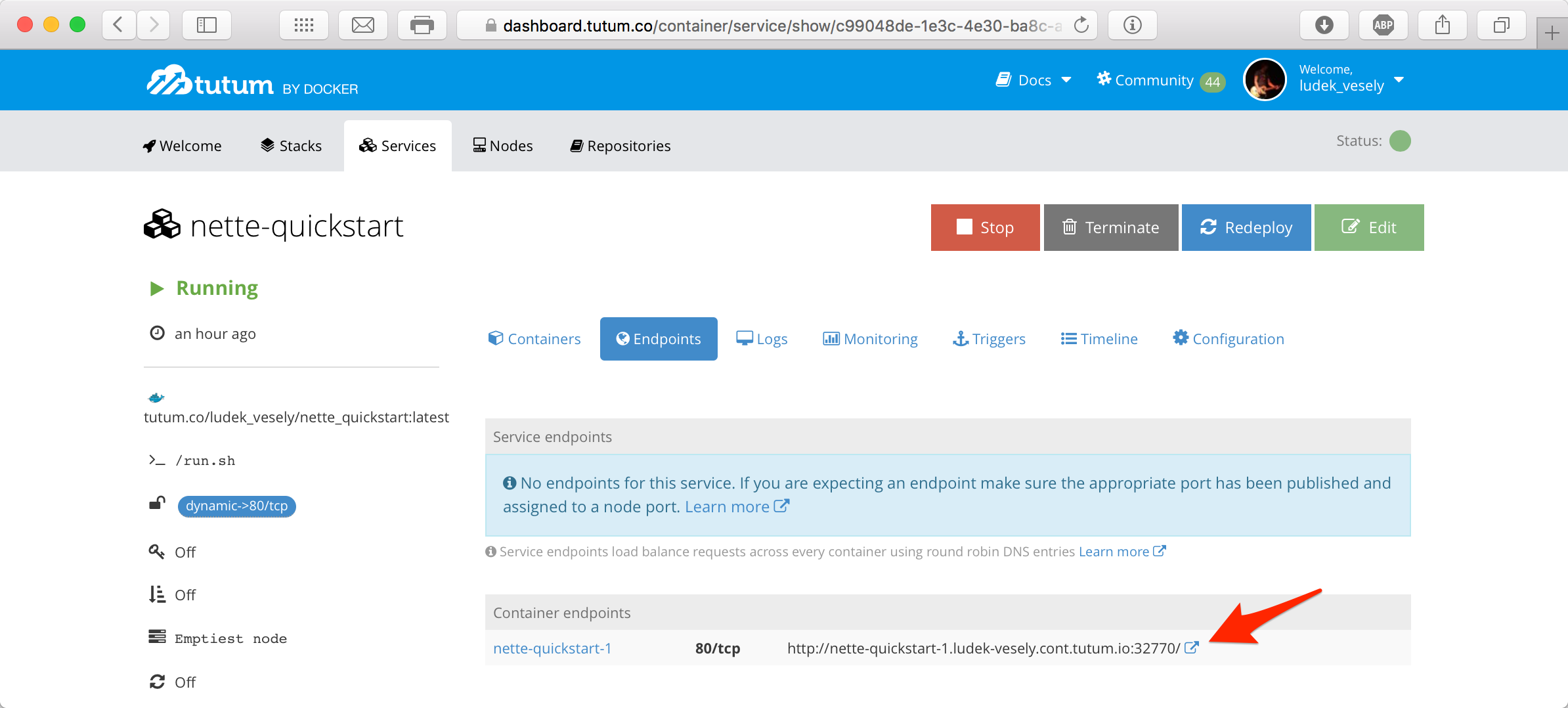Click ludek_vesely profile avatar
Screen dimensions: 1568x708
[x=1265, y=79]
